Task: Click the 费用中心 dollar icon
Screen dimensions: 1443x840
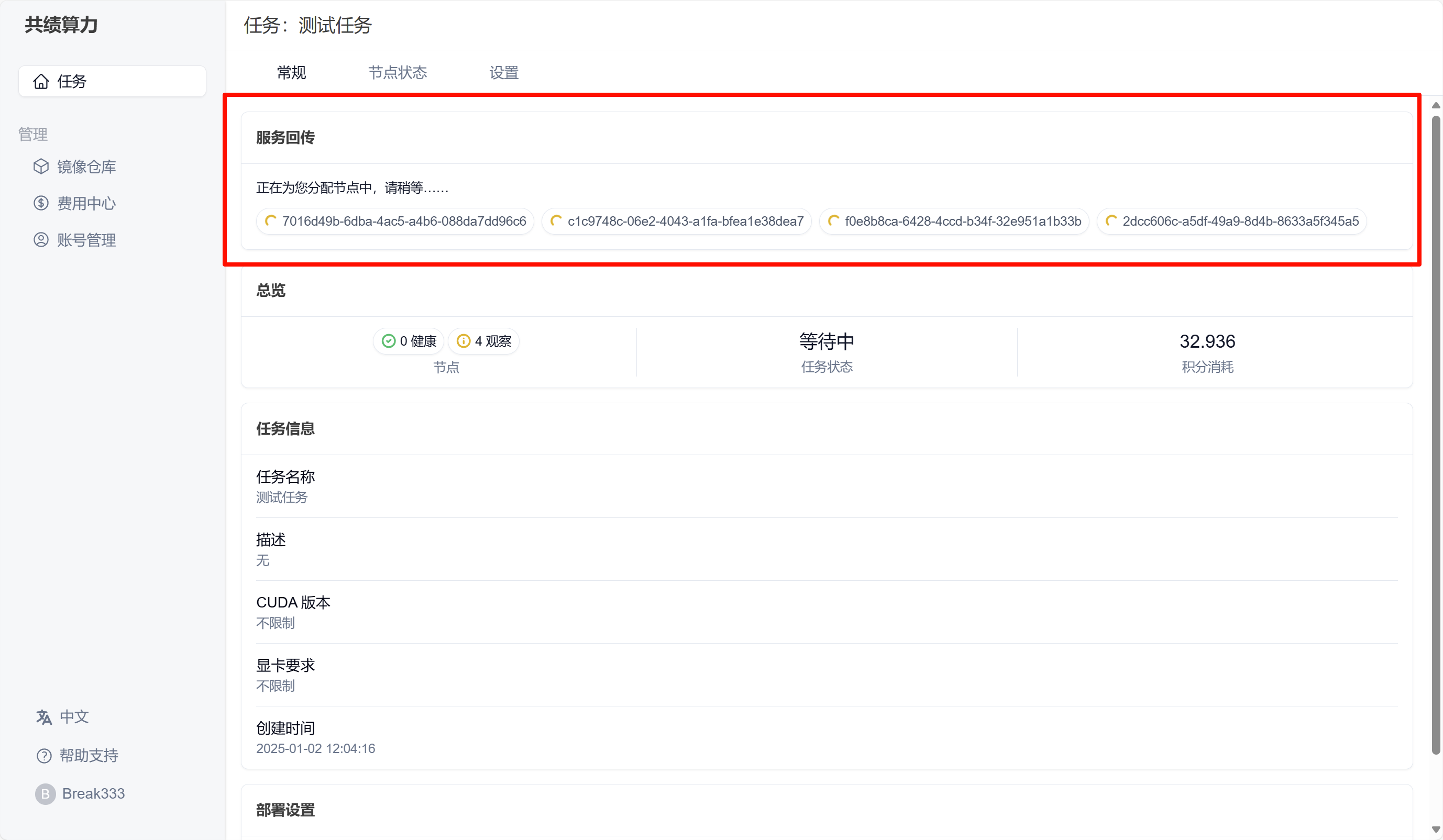Action: point(41,203)
